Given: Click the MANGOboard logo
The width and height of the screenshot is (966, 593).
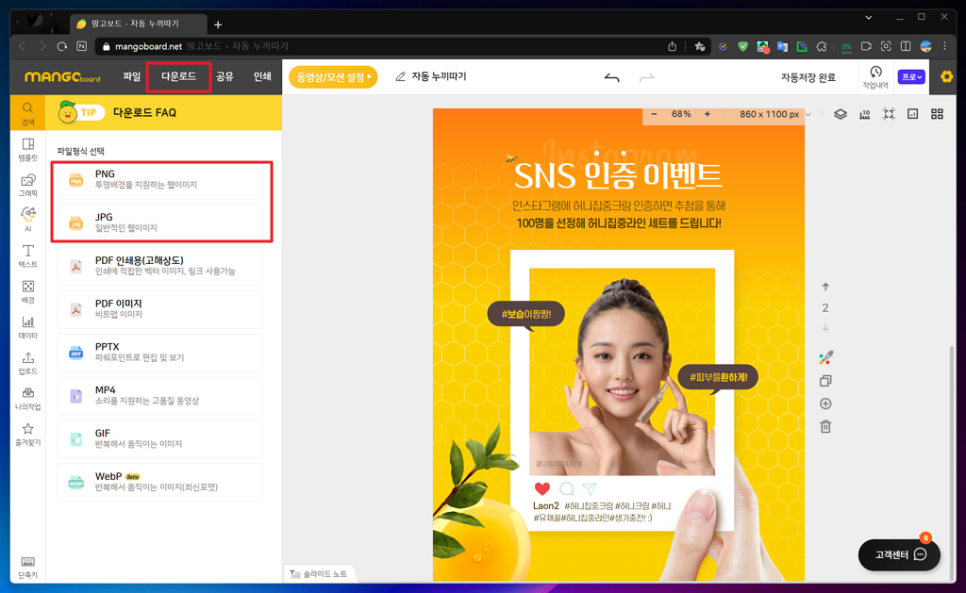Looking at the screenshot, I should (x=62, y=77).
